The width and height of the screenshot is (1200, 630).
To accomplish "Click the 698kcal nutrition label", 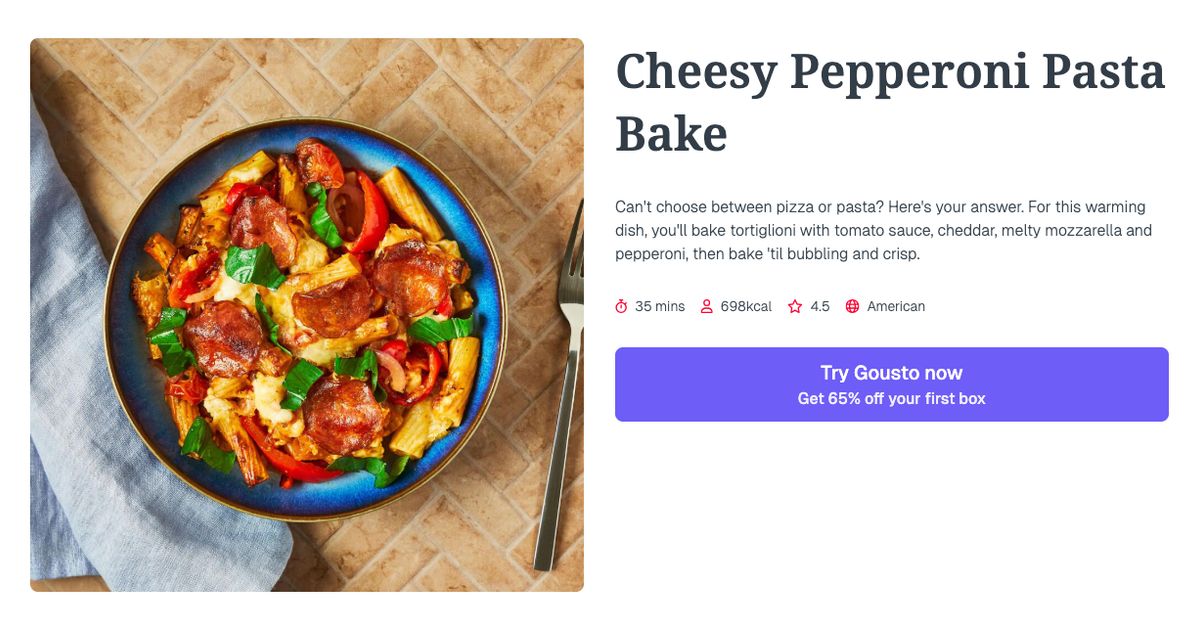I will point(745,306).
